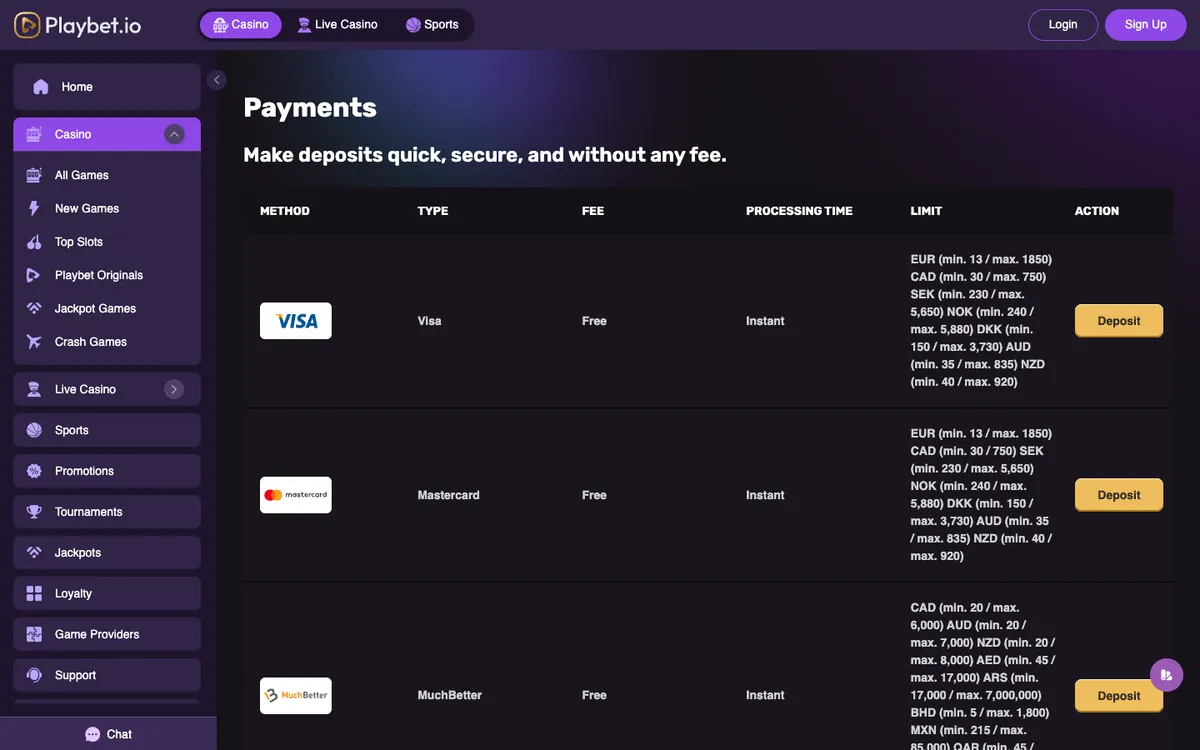Open the floating purple widget button
The width and height of the screenshot is (1200, 750).
pos(1166,675)
